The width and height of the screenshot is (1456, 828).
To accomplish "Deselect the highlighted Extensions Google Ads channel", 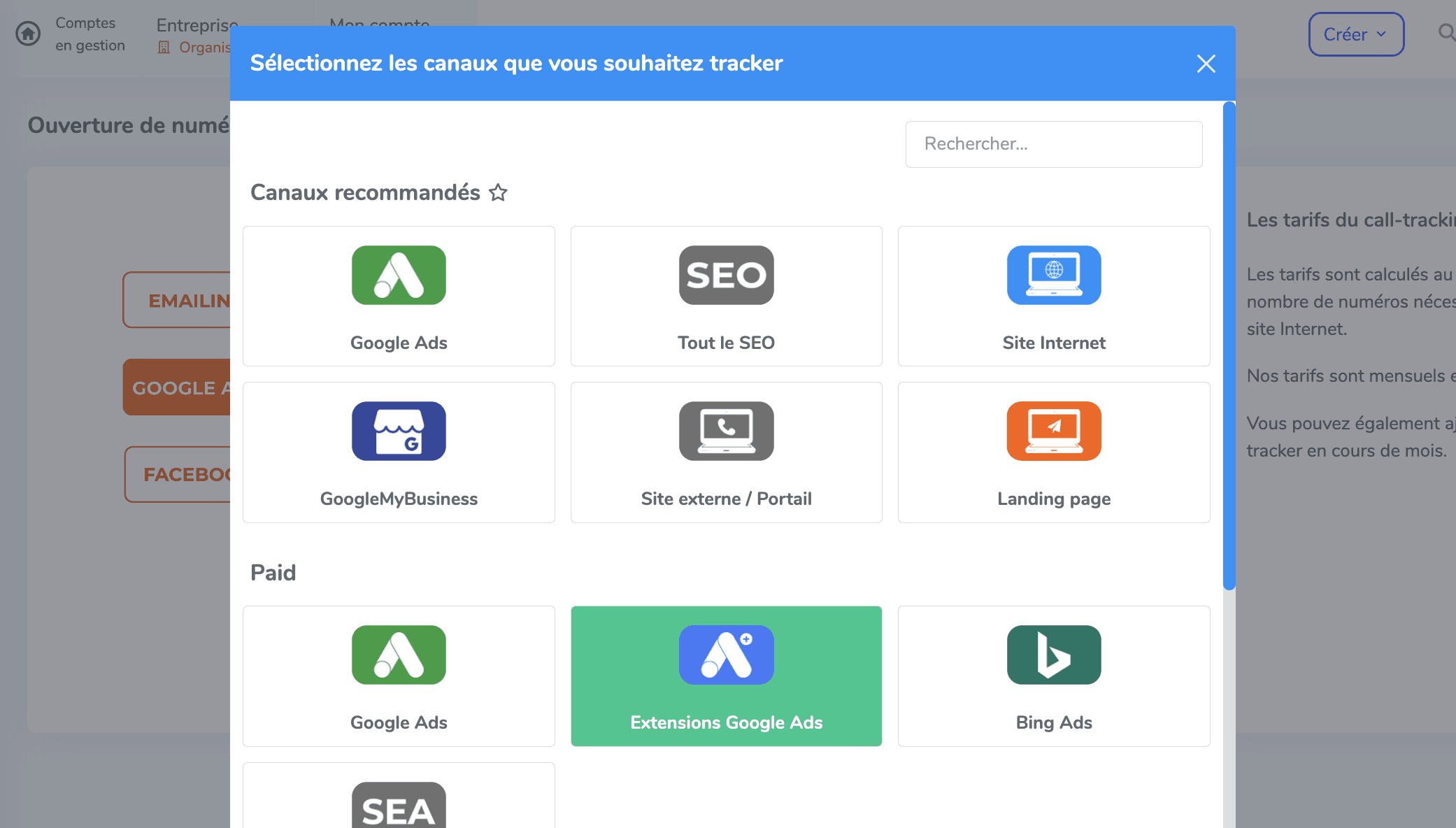I will (x=726, y=676).
